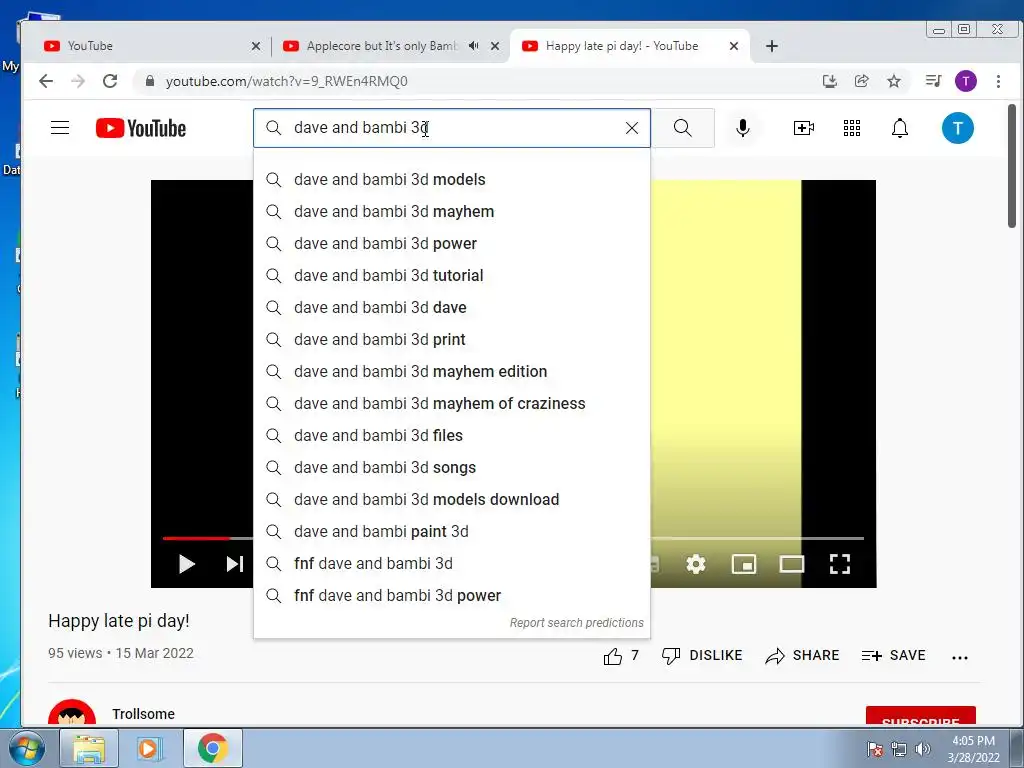Click in the YouTube search field
The width and height of the screenshot is (1024, 768).
pos(451,128)
